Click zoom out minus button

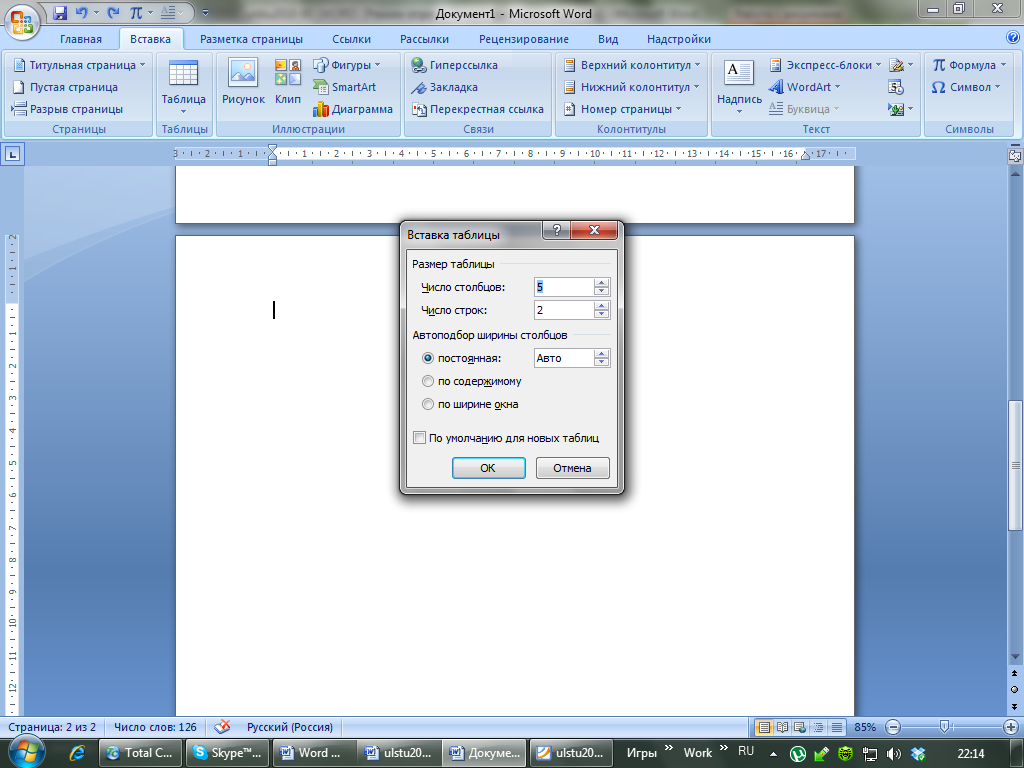pos(893,727)
